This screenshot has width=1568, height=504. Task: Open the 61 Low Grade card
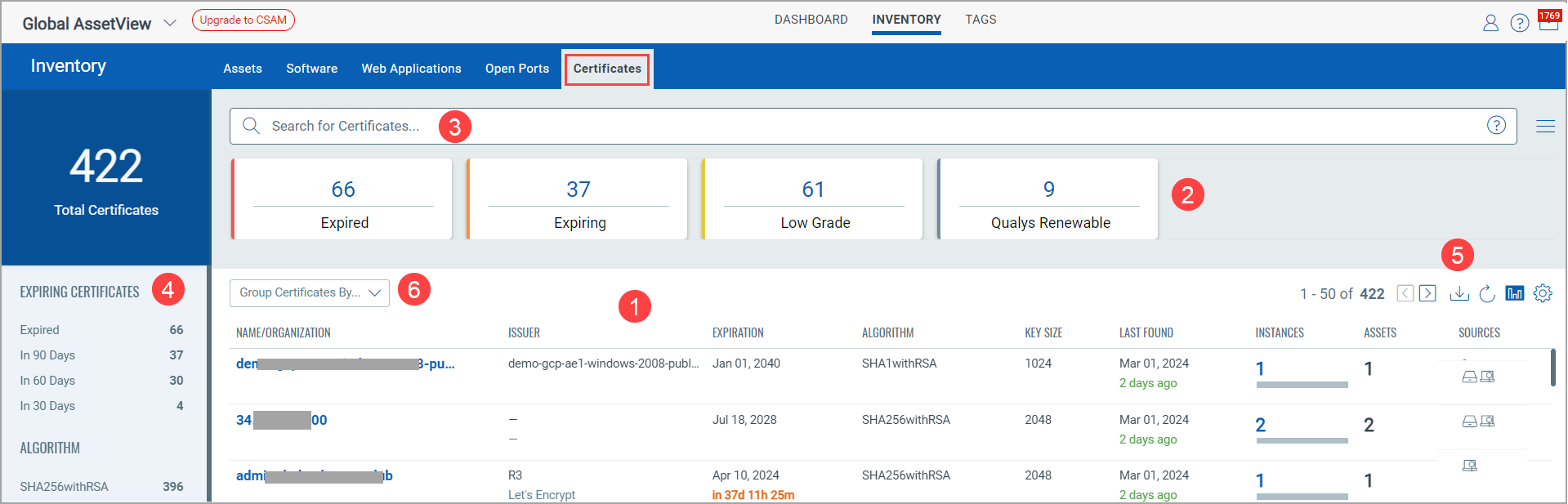click(813, 199)
